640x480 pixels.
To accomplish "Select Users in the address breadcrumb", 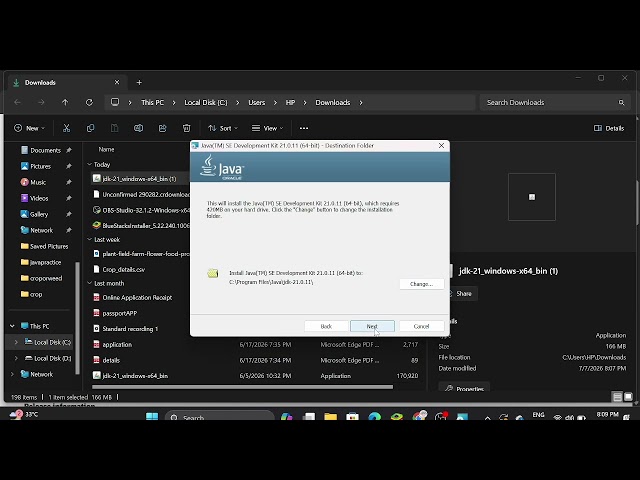I will 257,102.
